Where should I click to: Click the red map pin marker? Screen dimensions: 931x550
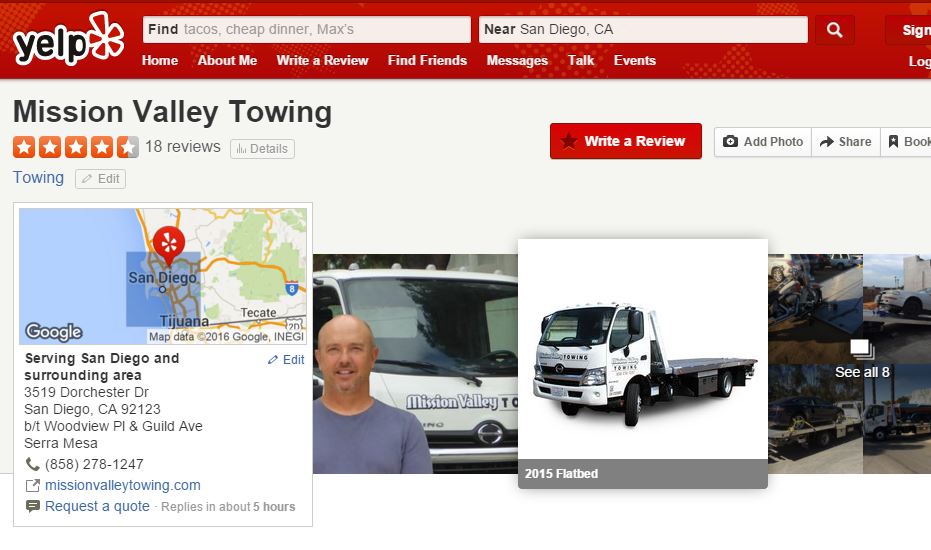click(x=169, y=245)
